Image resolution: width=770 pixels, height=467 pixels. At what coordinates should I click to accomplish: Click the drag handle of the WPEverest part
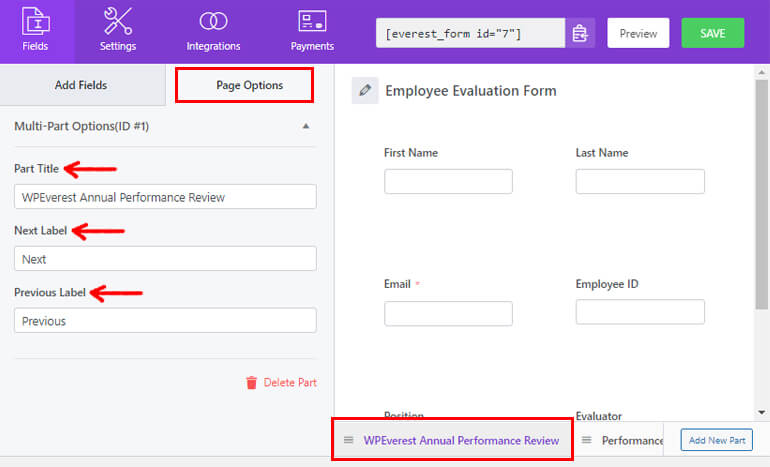pyautogui.click(x=348, y=440)
